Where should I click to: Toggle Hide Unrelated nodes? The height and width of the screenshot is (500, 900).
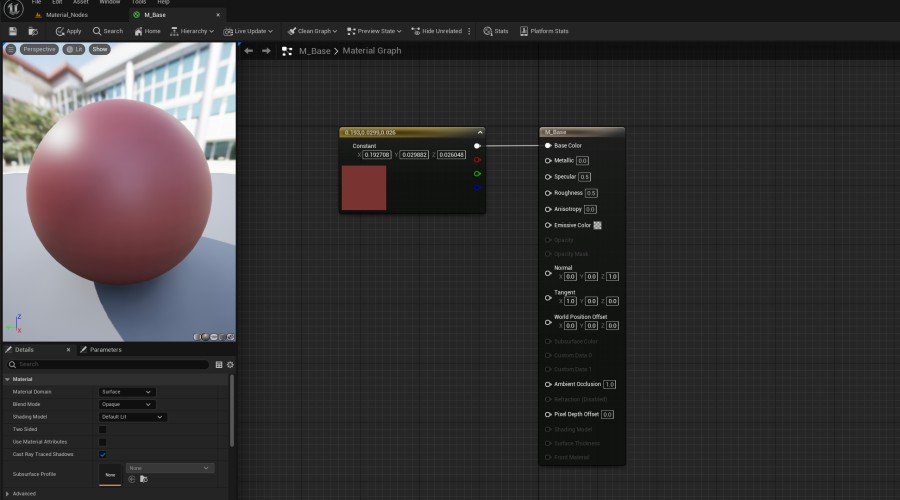tap(437, 31)
